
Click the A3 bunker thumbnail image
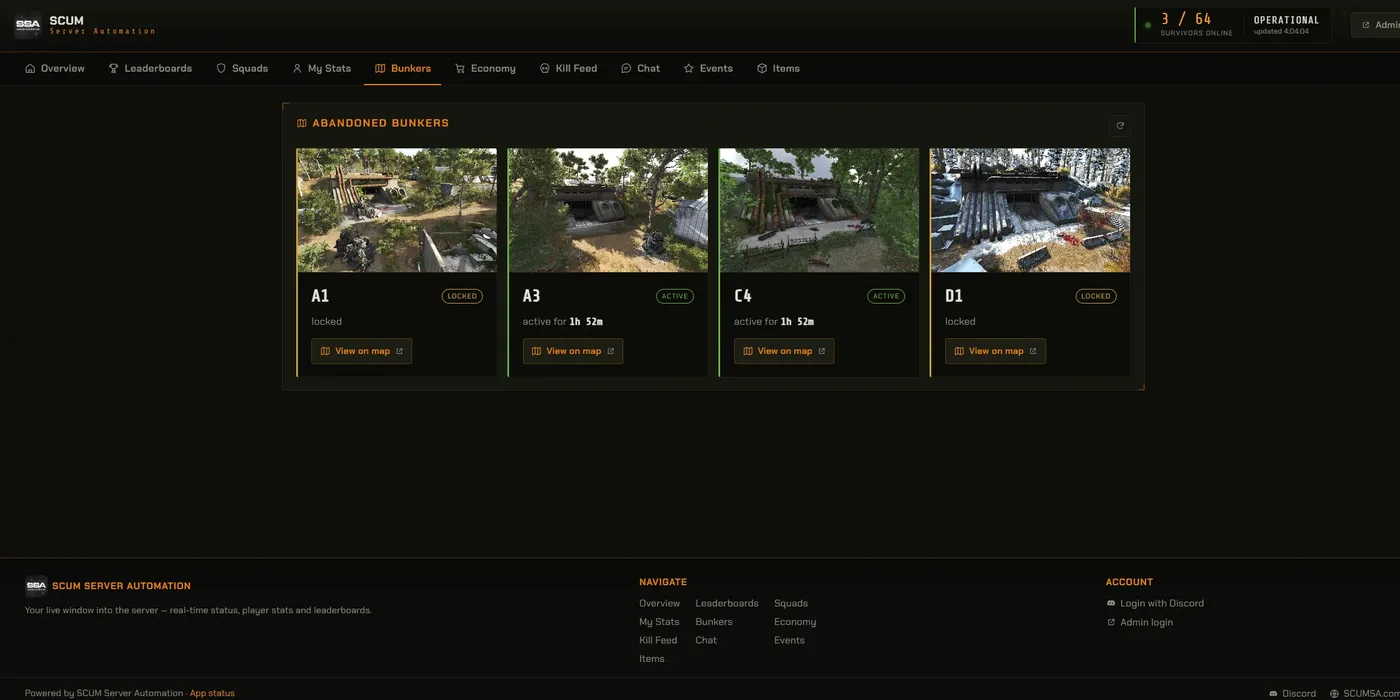[x=608, y=210]
